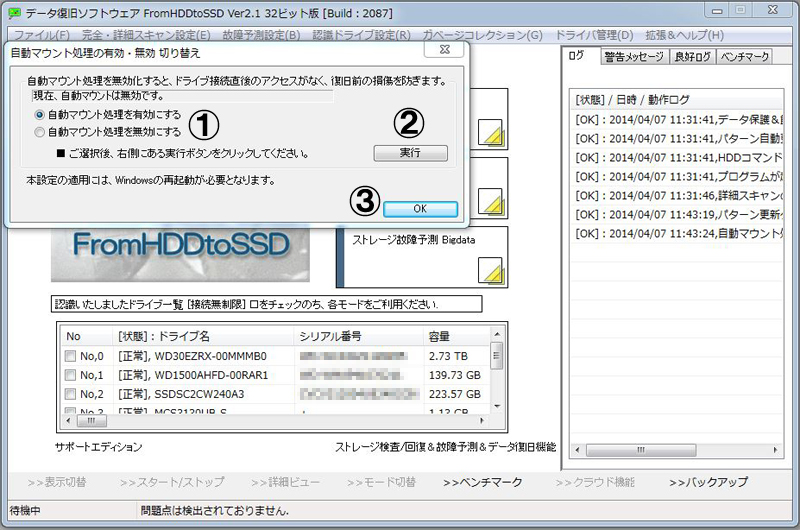Click the シリアル番号 column header
This screenshot has height=530, width=800.
point(359,336)
